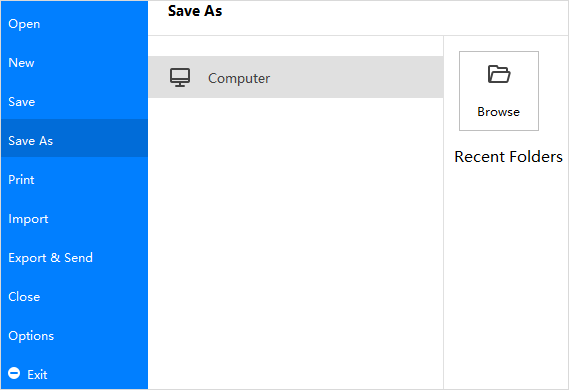Select the Computer location label
Viewport: 569px width, 390px height.
pyautogui.click(x=239, y=78)
